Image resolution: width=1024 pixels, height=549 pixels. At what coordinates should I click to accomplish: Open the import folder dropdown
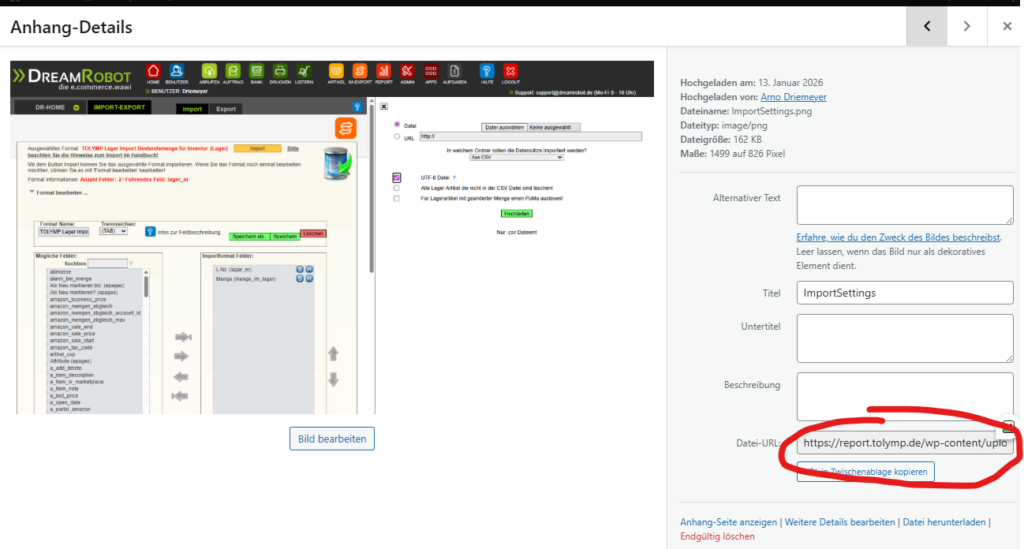point(516,157)
